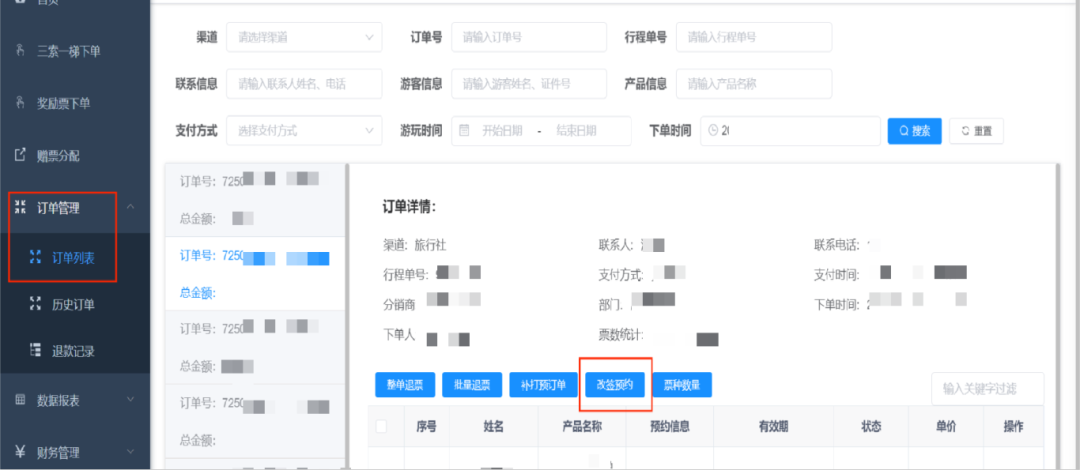Click the 三索一梯下单 sidebar icon
The image size is (1080, 470).
click(20, 51)
